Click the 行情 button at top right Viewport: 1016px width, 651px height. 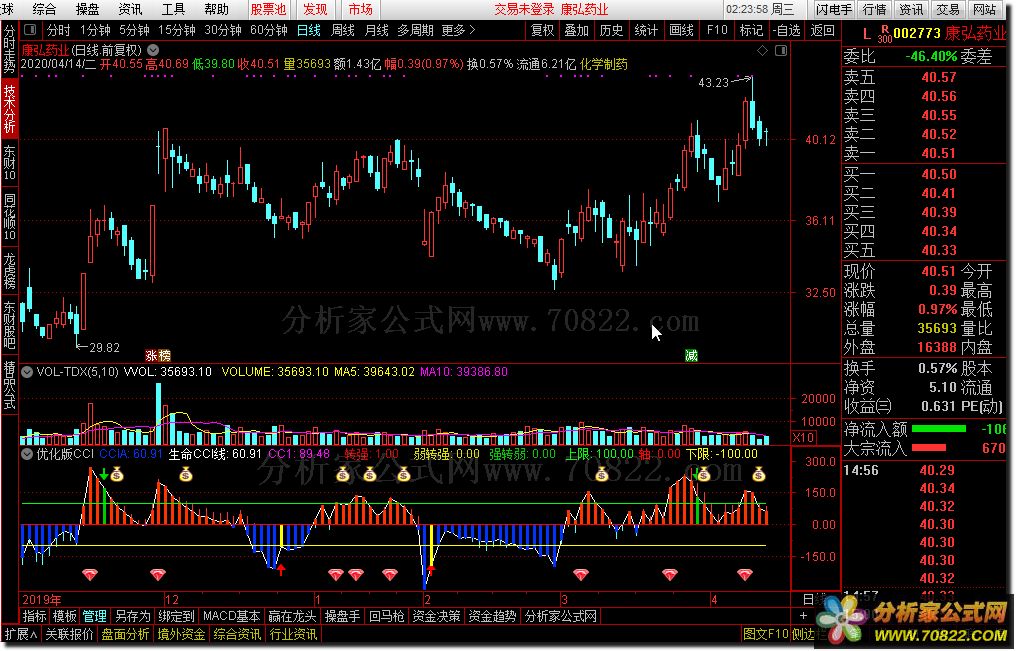click(x=874, y=9)
